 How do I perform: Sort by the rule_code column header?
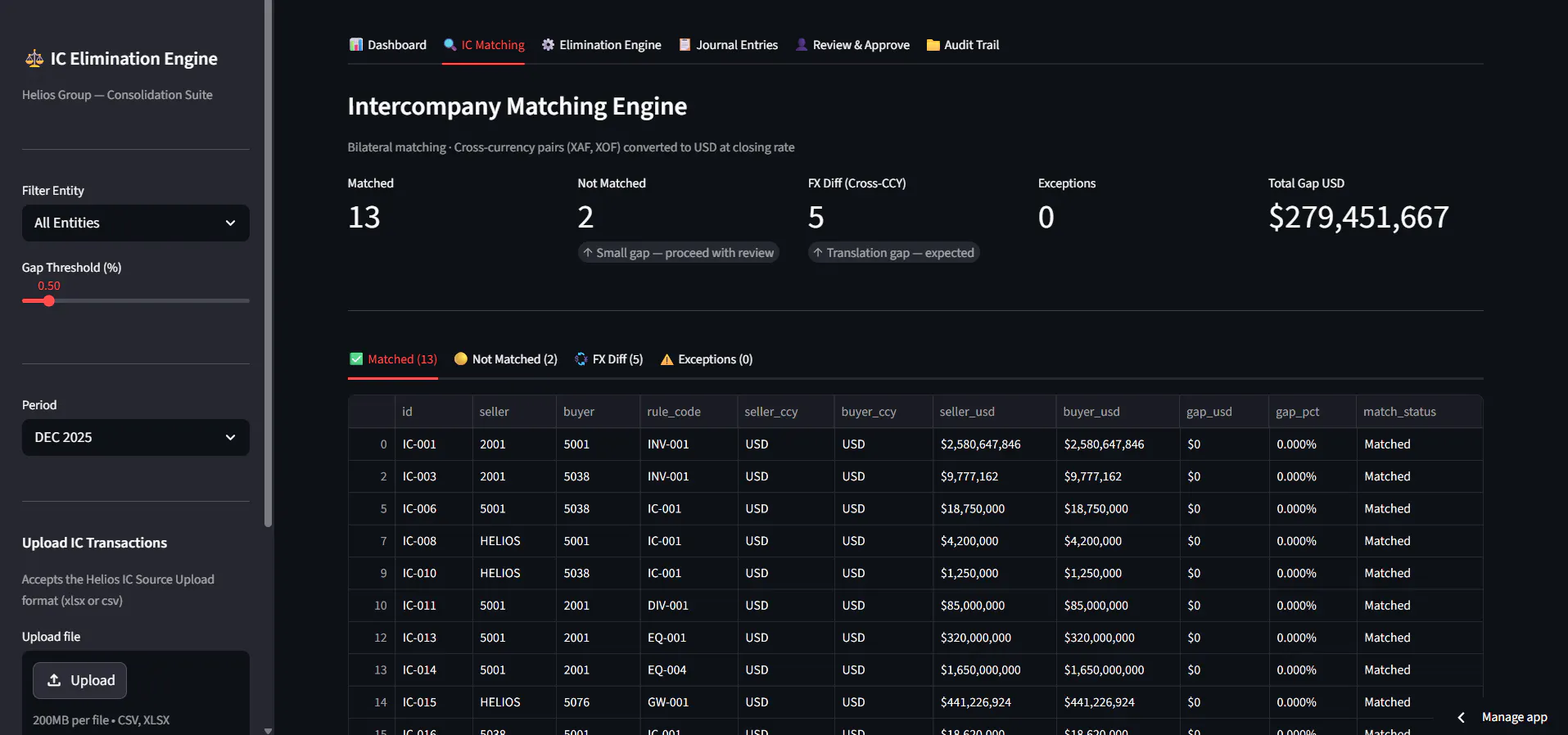[688, 412]
